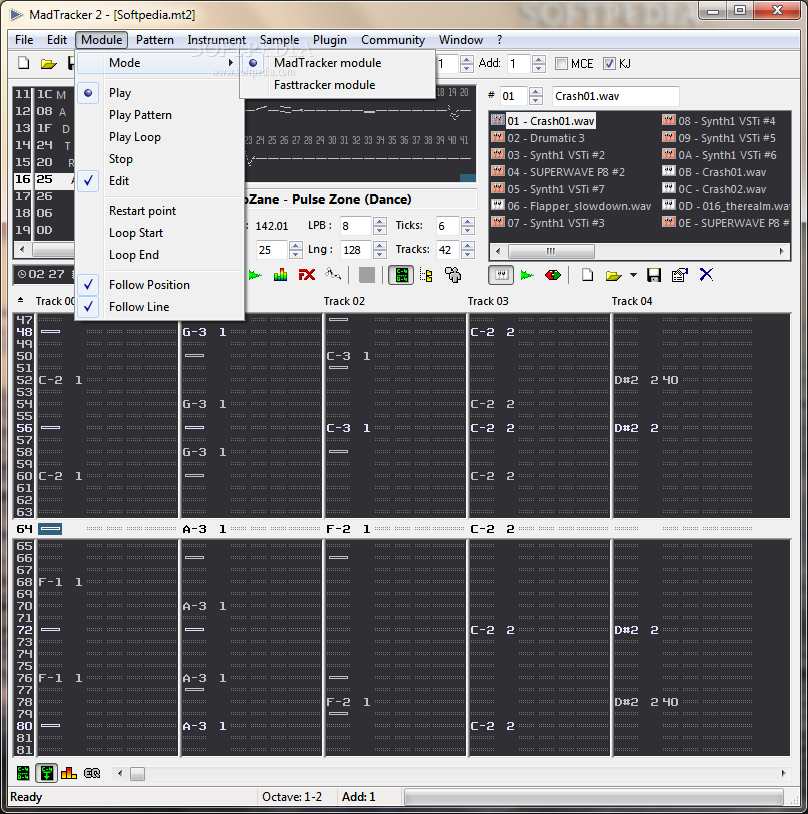This screenshot has height=814, width=808.
Task: Click the bottom pattern view icon
Action: (23, 774)
